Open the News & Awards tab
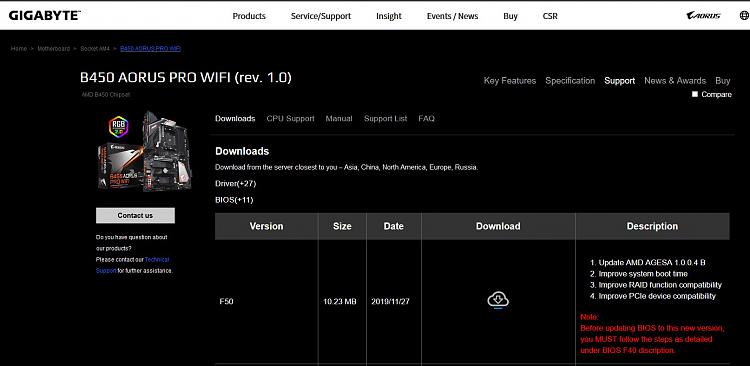The image size is (750, 366). (675, 81)
